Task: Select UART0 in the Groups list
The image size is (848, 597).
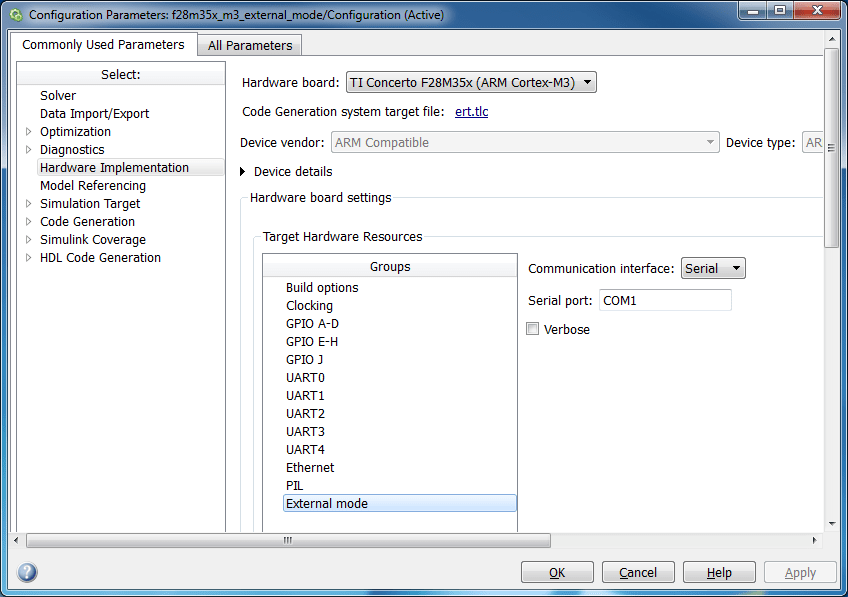Action: tap(305, 378)
